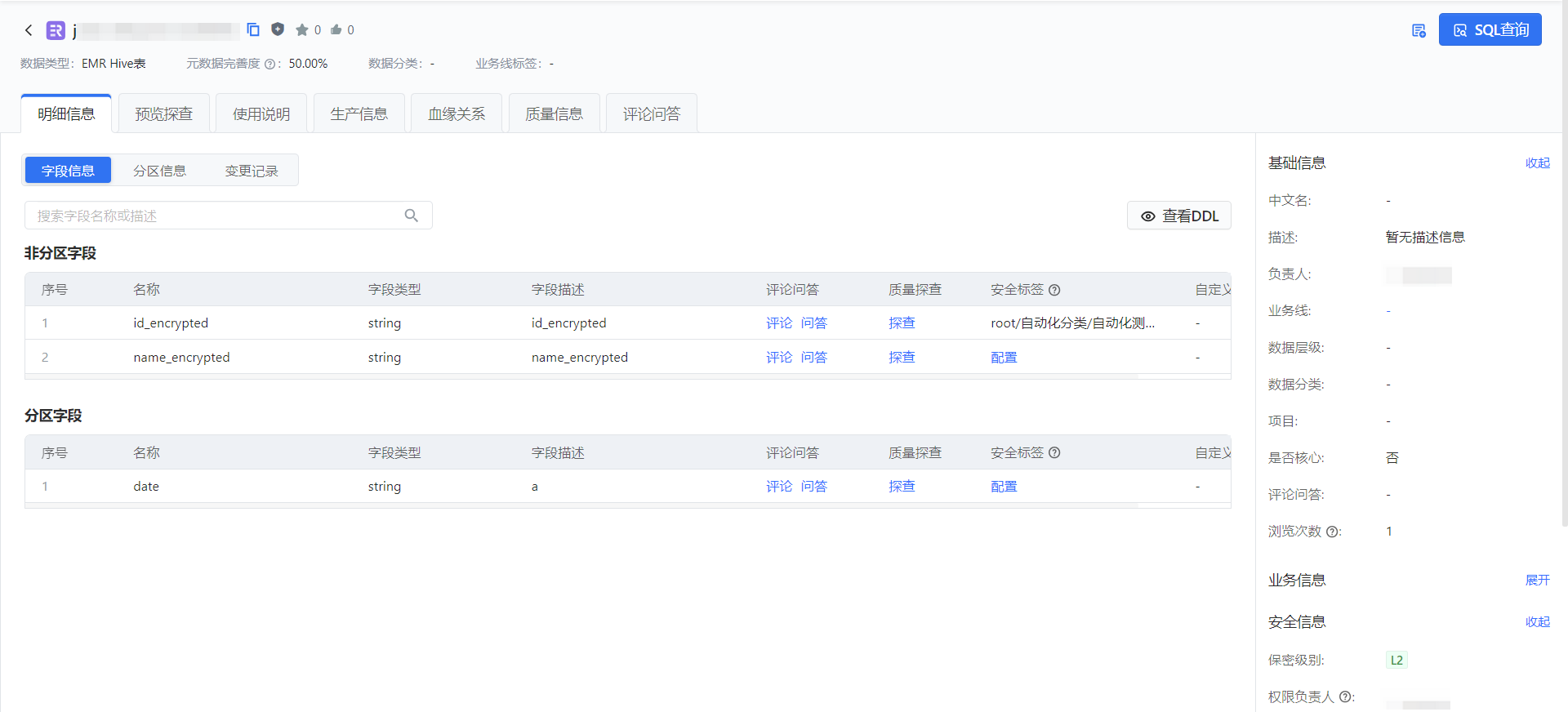Click 配置 security tag for the date row
1568x712 pixels.
[1004, 487]
